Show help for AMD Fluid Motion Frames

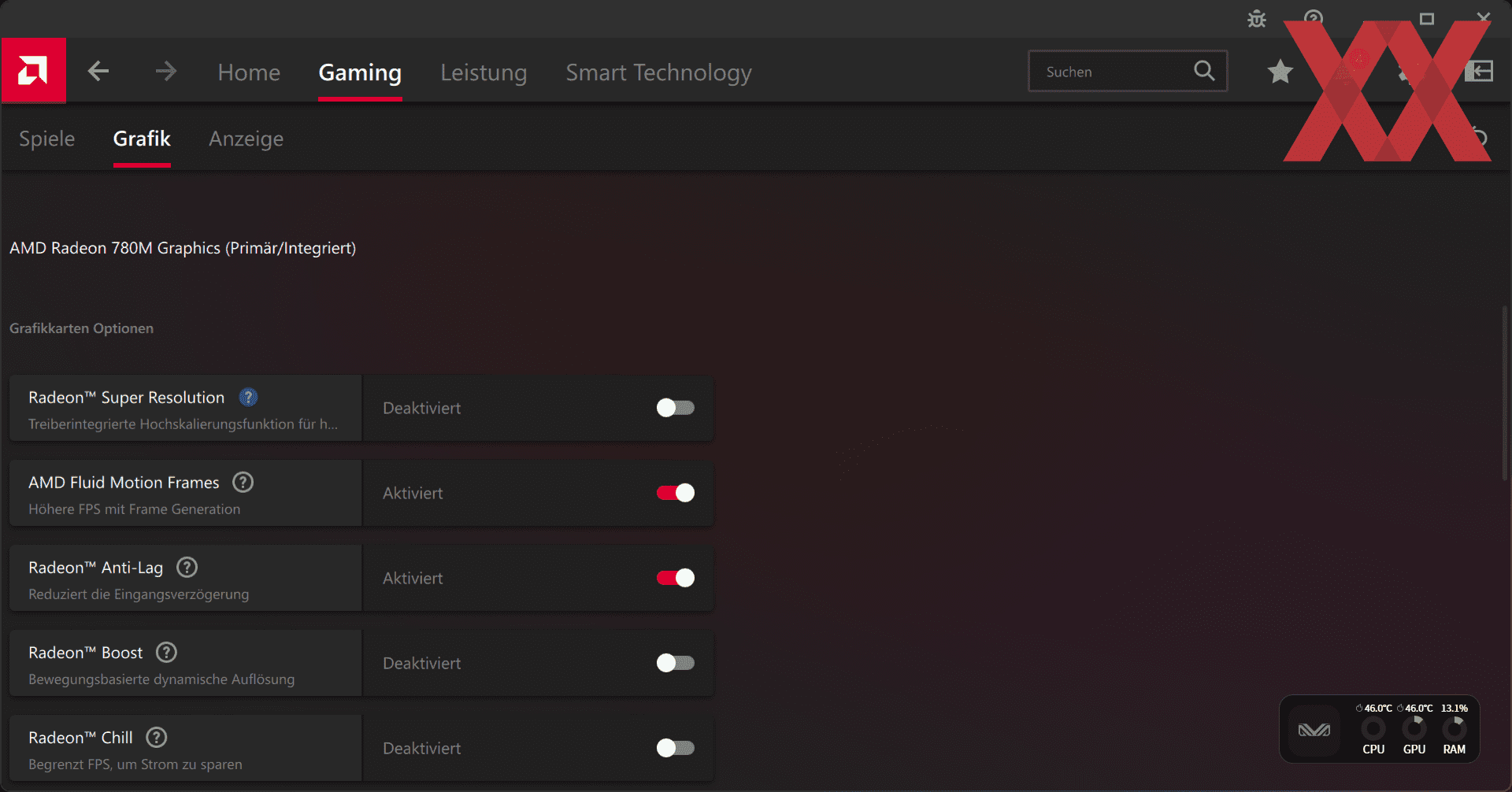pyautogui.click(x=243, y=483)
